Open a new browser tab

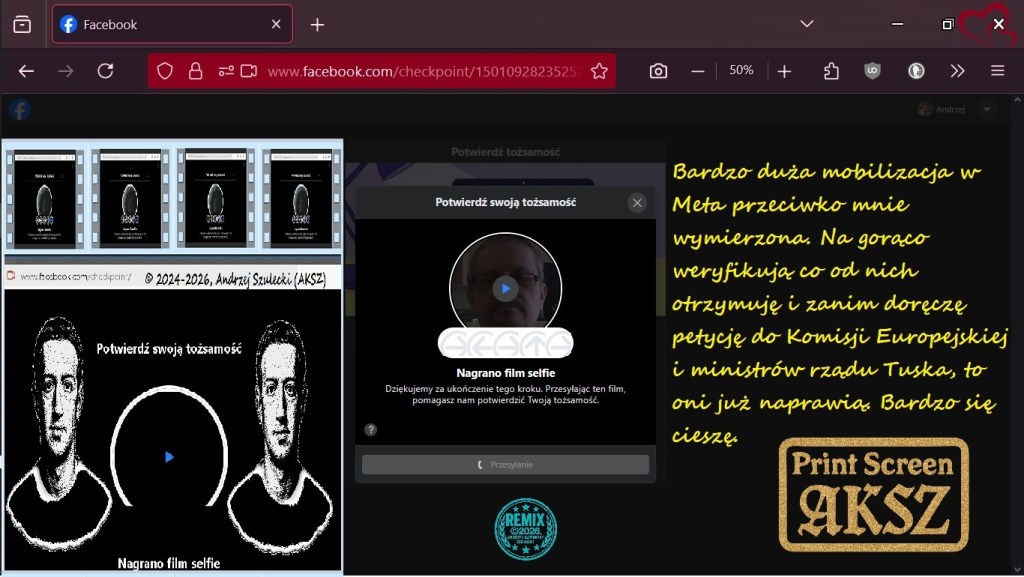(x=317, y=24)
